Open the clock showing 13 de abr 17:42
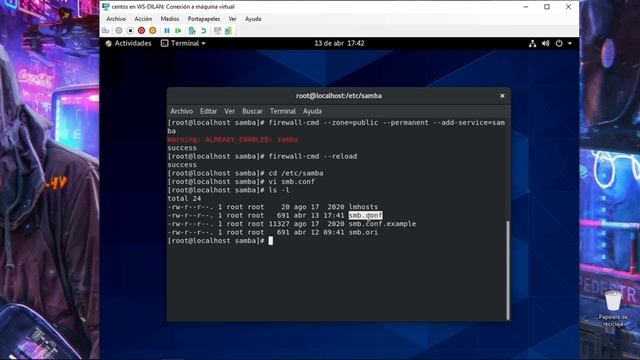 point(339,43)
